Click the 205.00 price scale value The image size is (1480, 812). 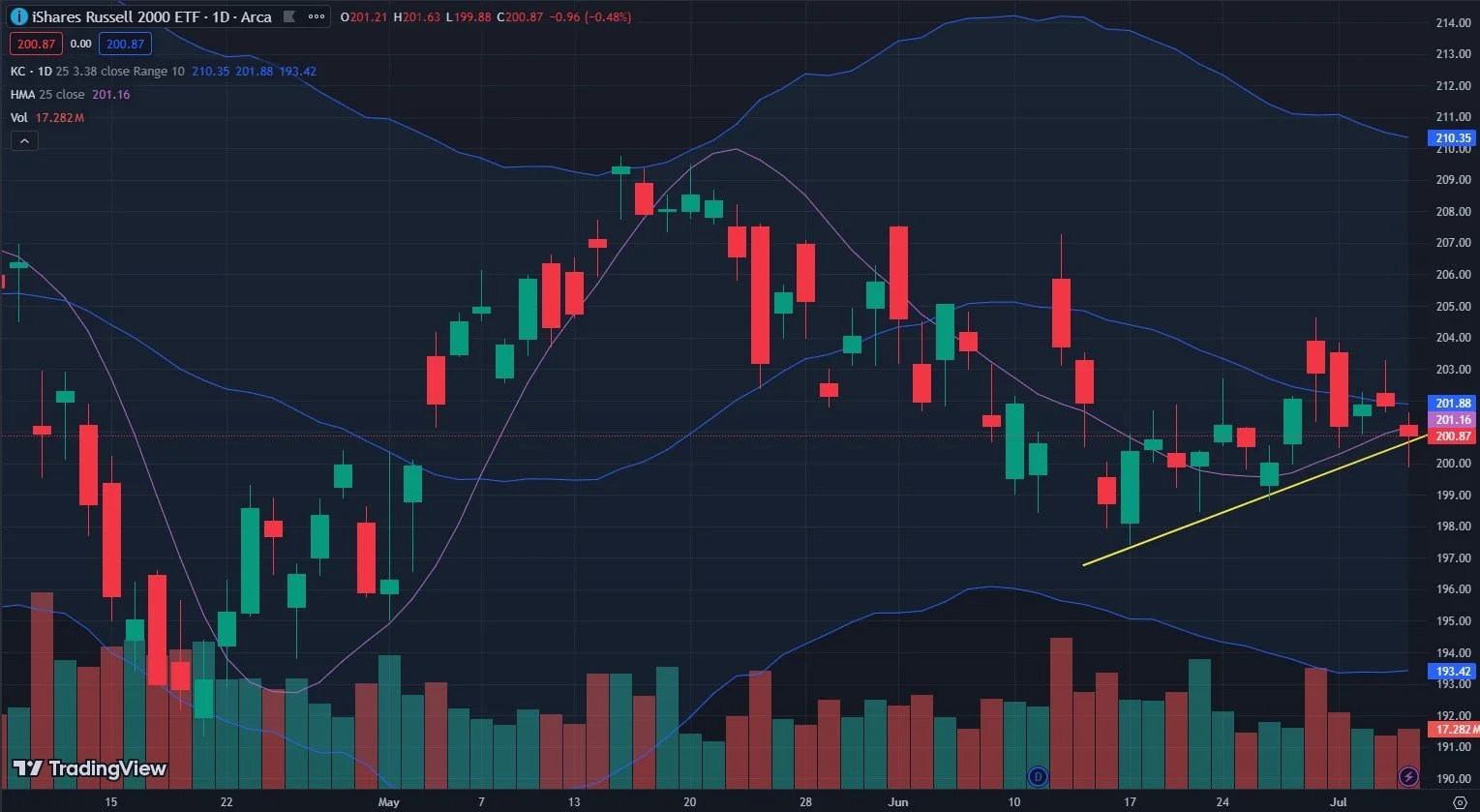[x=1454, y=306]
